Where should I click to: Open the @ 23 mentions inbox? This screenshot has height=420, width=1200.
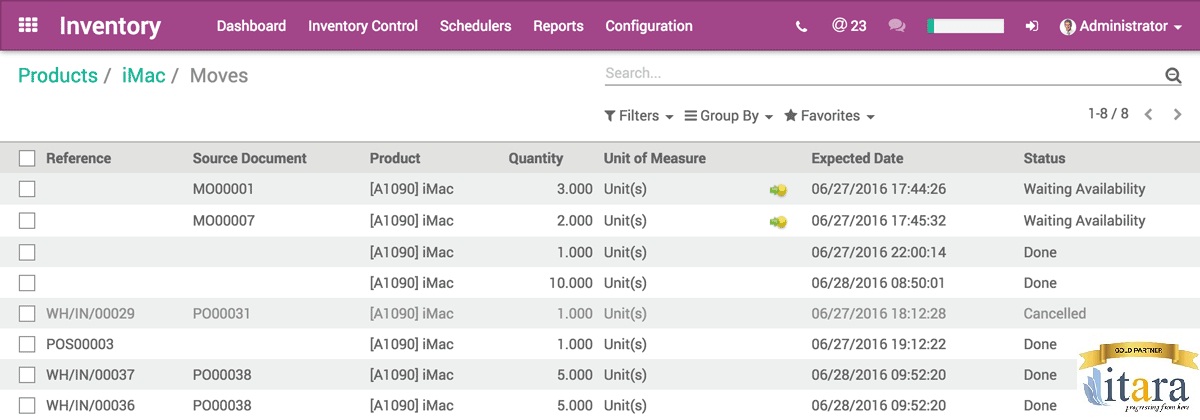[x=849, y=26]
